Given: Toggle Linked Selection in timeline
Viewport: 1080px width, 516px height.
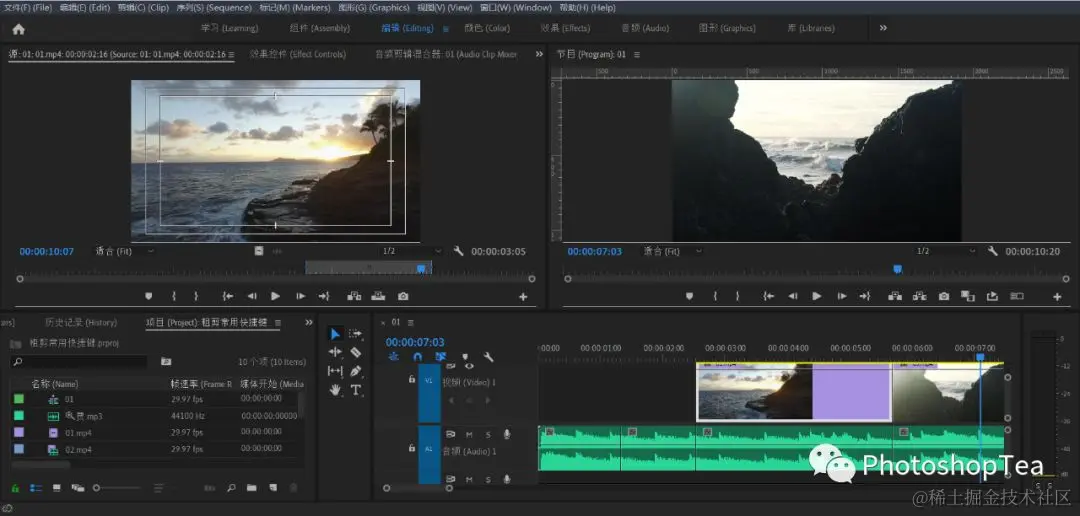Looking at the screenshot, I should point(440,357).
